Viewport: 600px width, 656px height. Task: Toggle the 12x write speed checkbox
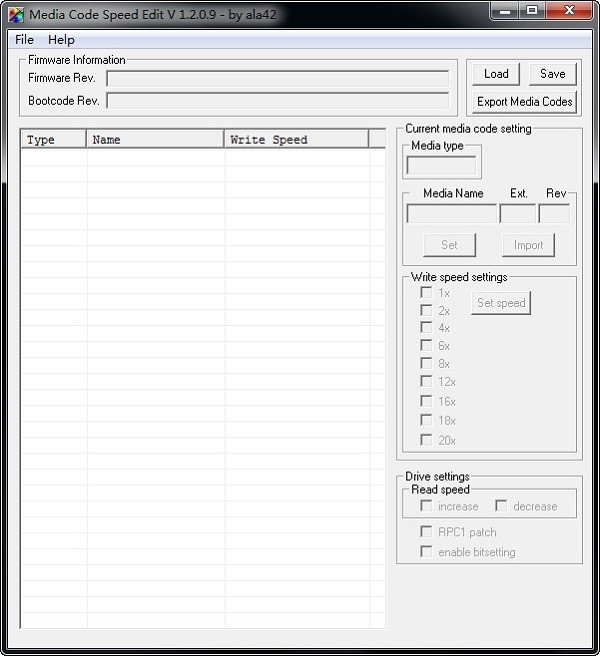tap(426, 381)
